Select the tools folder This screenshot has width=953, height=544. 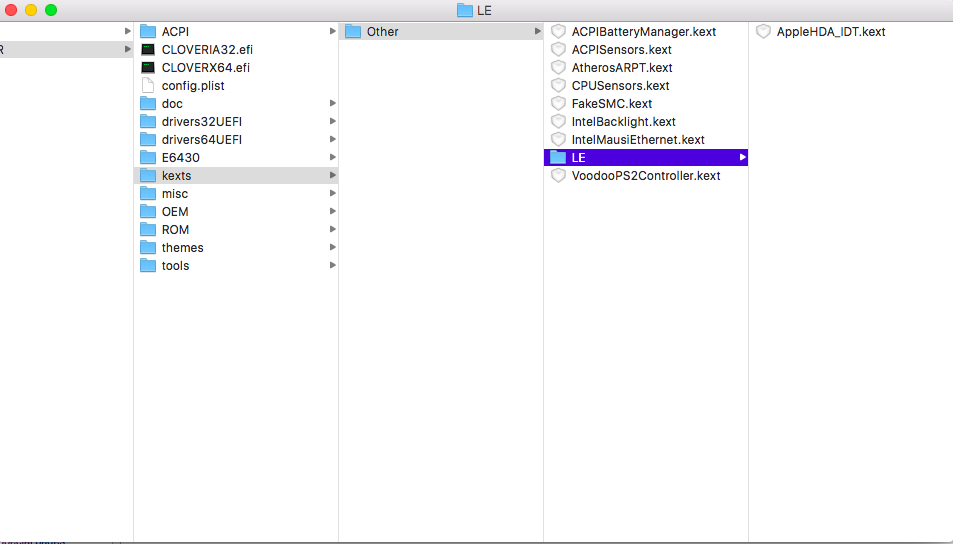coord(175,266)
